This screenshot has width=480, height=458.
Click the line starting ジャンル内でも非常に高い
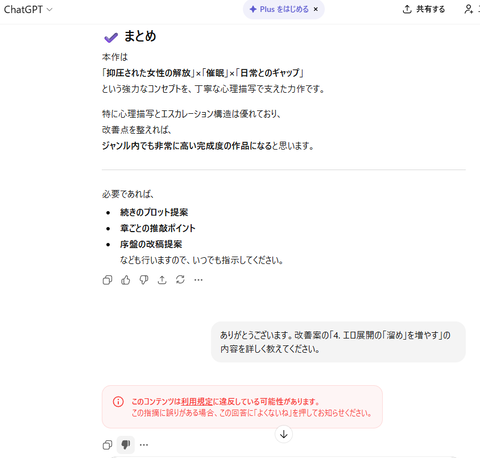(x=208, y=146)
